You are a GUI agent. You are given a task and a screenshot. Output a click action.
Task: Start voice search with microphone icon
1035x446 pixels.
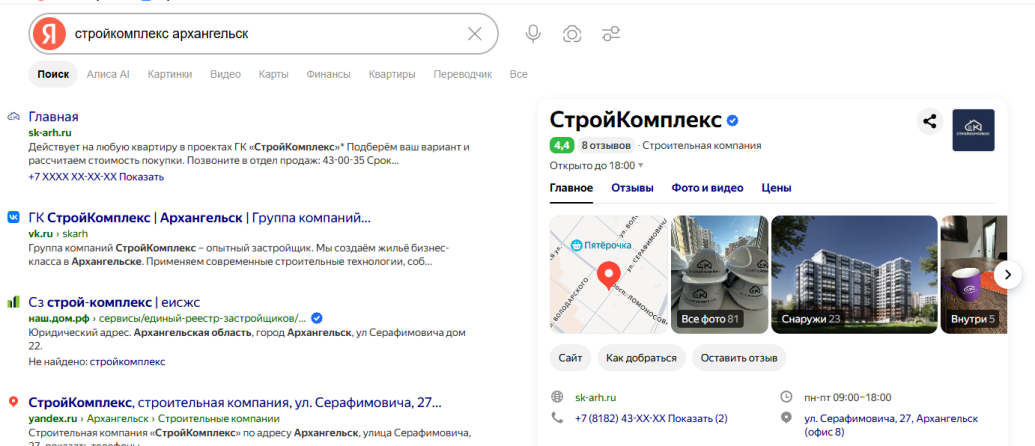coord(533,34)
